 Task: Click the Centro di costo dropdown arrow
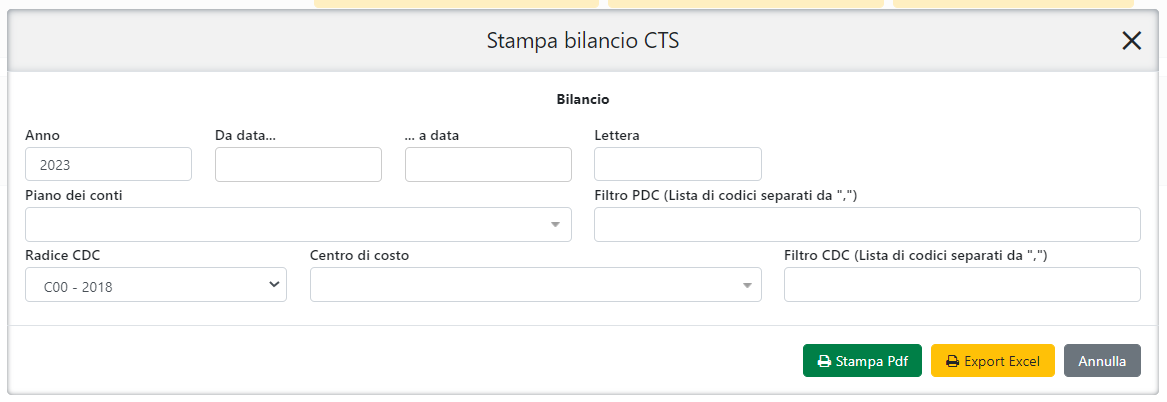(x=746, y=286)
